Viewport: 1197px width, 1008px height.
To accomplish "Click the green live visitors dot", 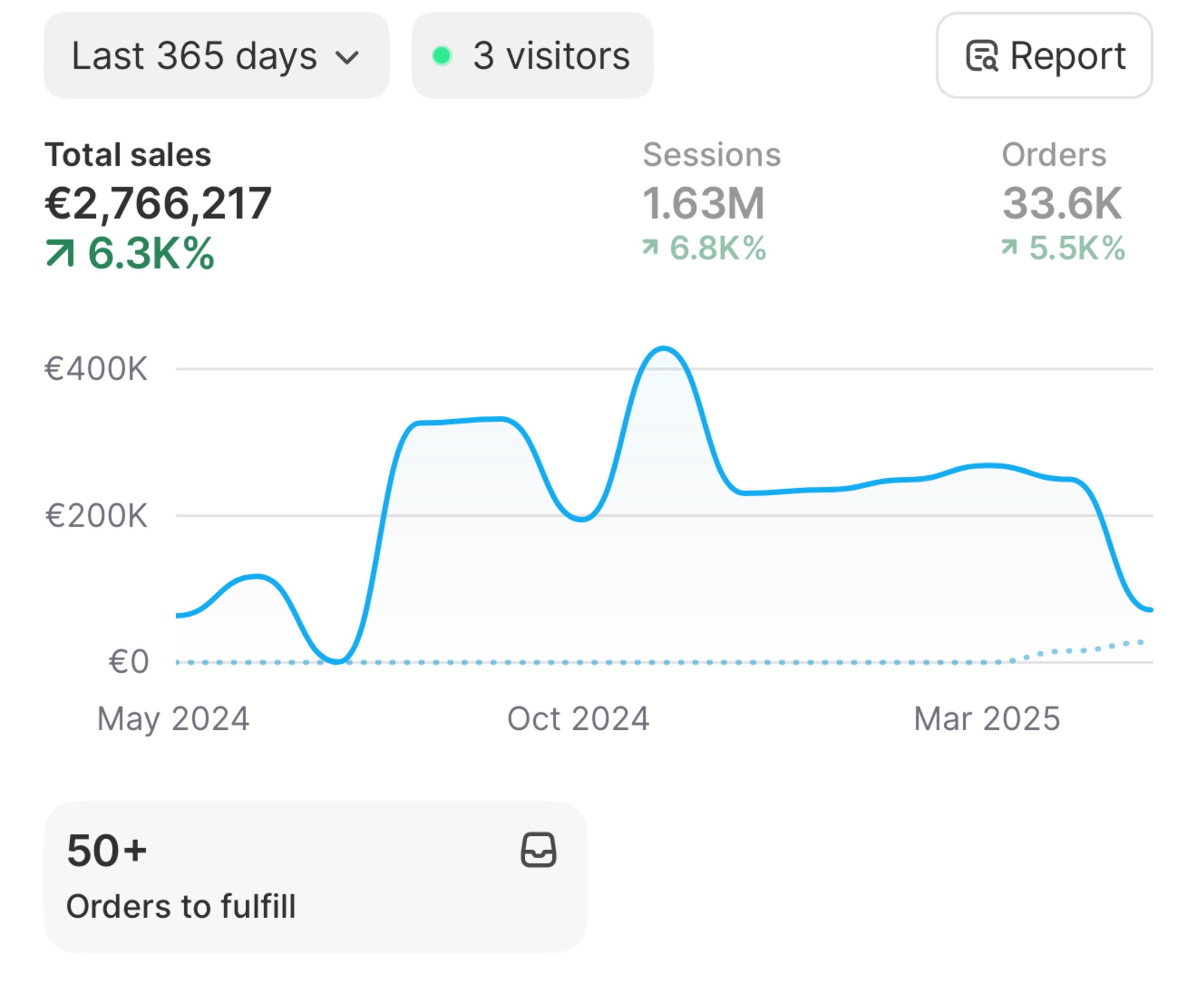I will pyautogui.click(x=442, y=56).
